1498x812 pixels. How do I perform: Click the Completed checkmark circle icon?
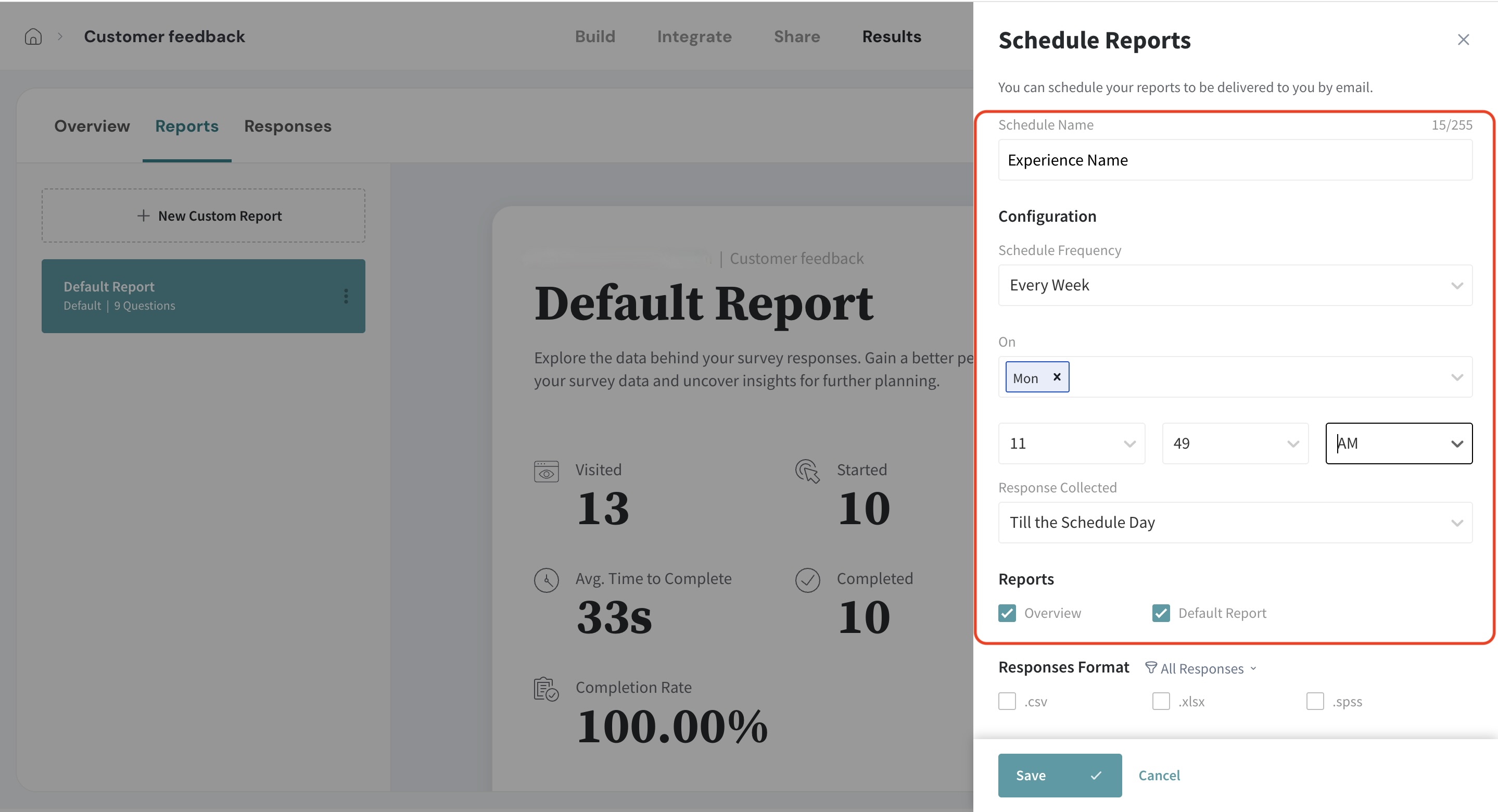pyautogui.click(x=807, y=580)
